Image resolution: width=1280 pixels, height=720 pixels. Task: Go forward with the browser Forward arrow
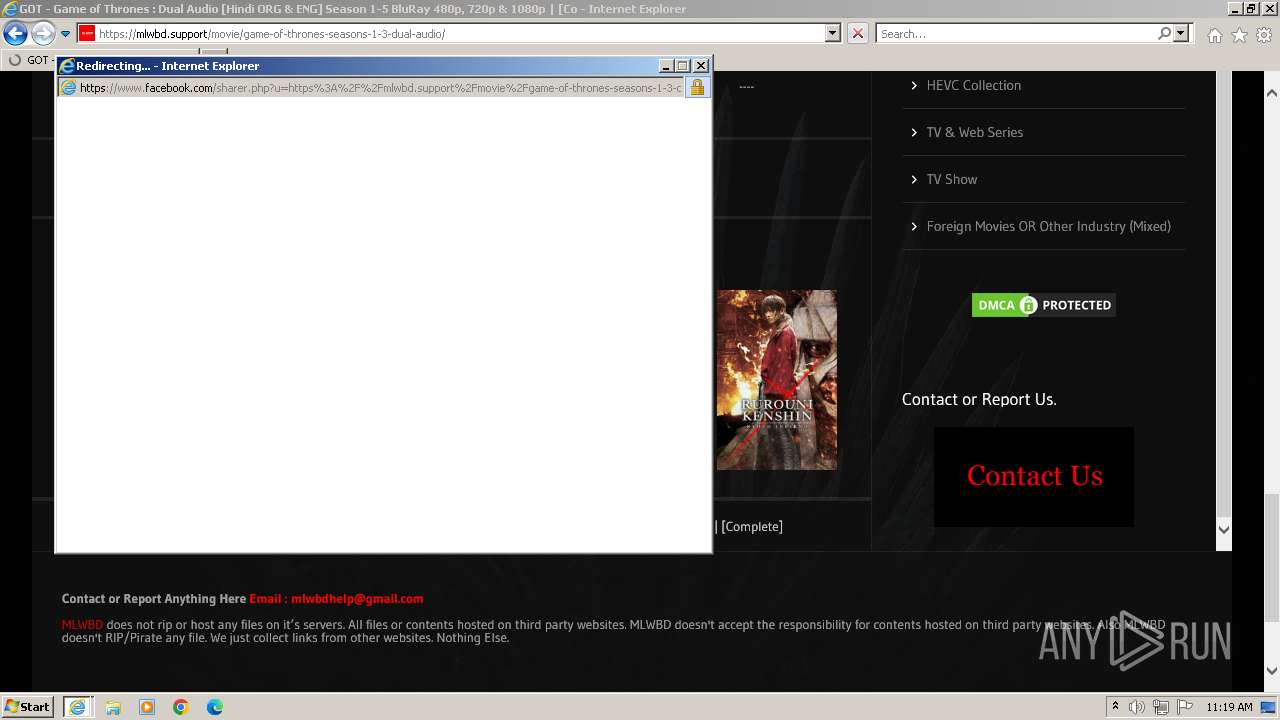click(x=43, y=34)
